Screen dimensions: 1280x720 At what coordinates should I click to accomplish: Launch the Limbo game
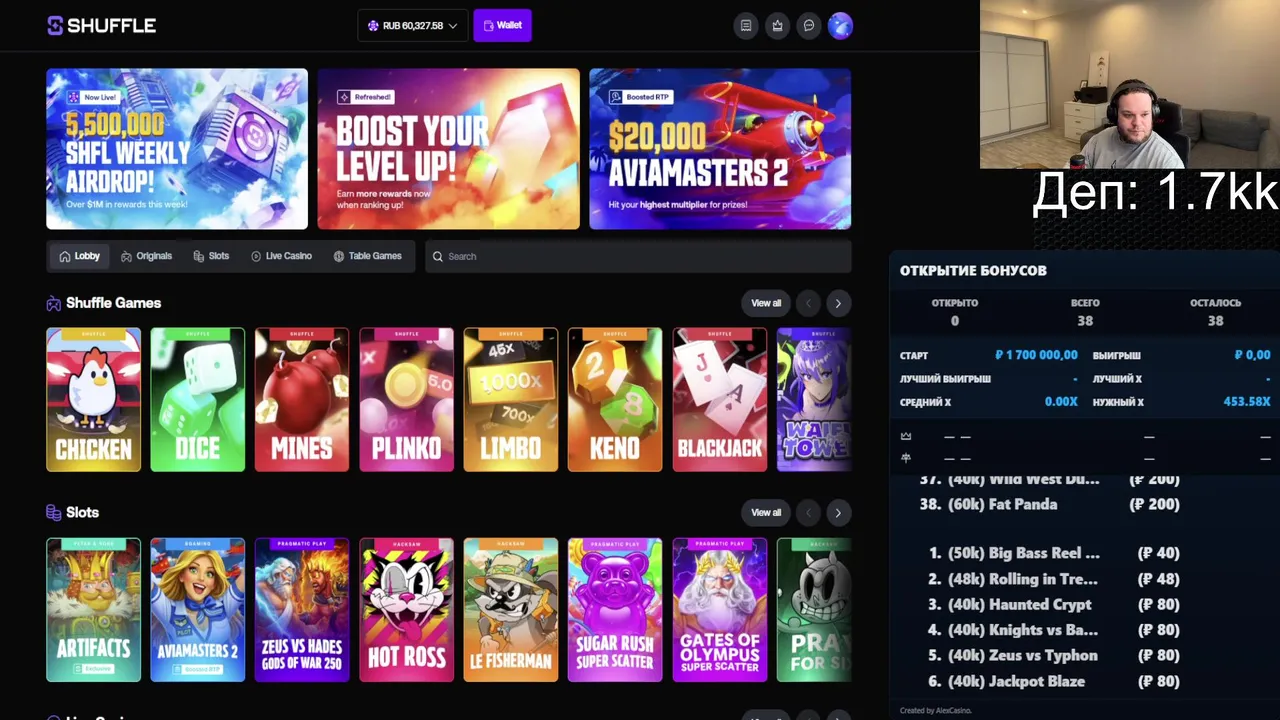(511, 400)
